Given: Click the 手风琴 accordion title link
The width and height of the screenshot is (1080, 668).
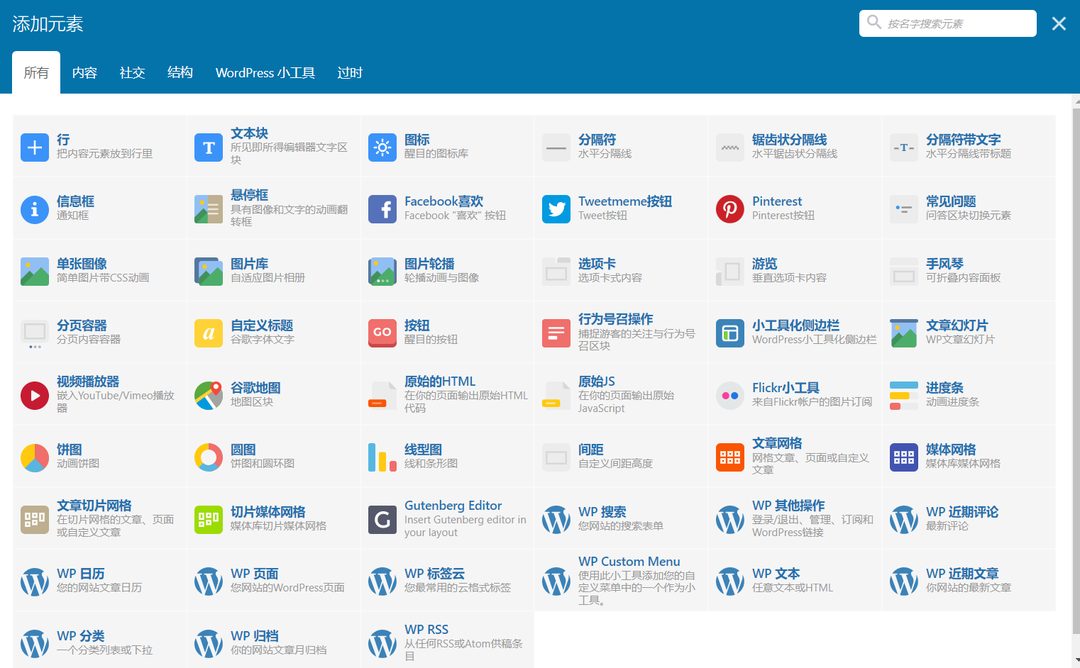Looking at the screenshot, I should tap(944, 264).
